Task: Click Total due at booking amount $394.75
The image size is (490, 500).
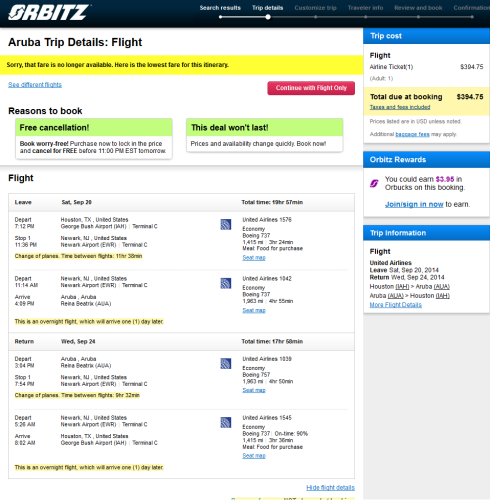Action: point(470,97)
